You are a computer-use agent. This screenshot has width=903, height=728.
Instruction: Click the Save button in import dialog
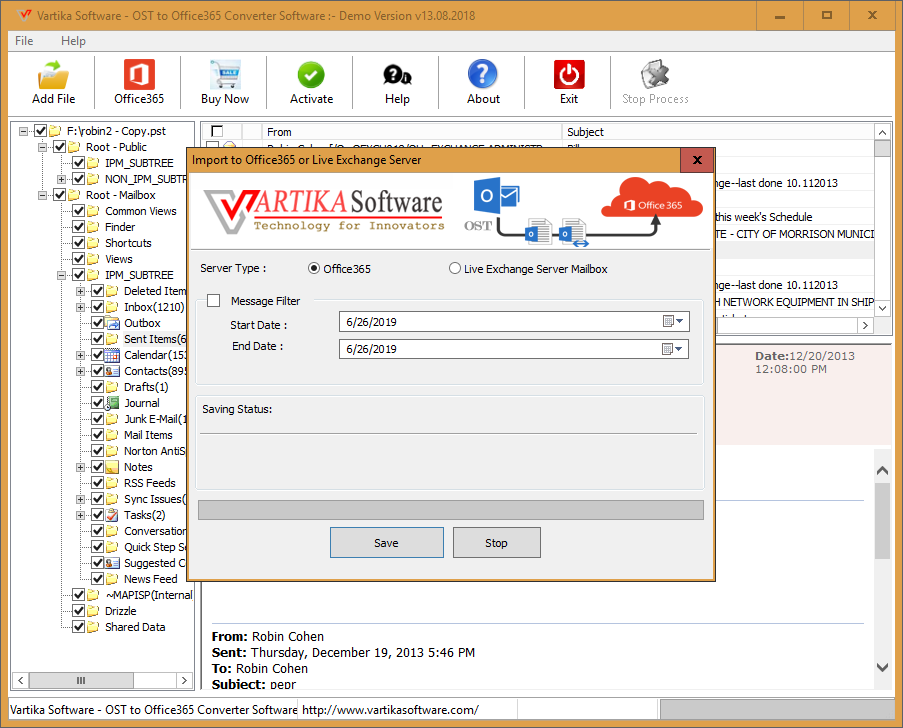click(386, 543)
